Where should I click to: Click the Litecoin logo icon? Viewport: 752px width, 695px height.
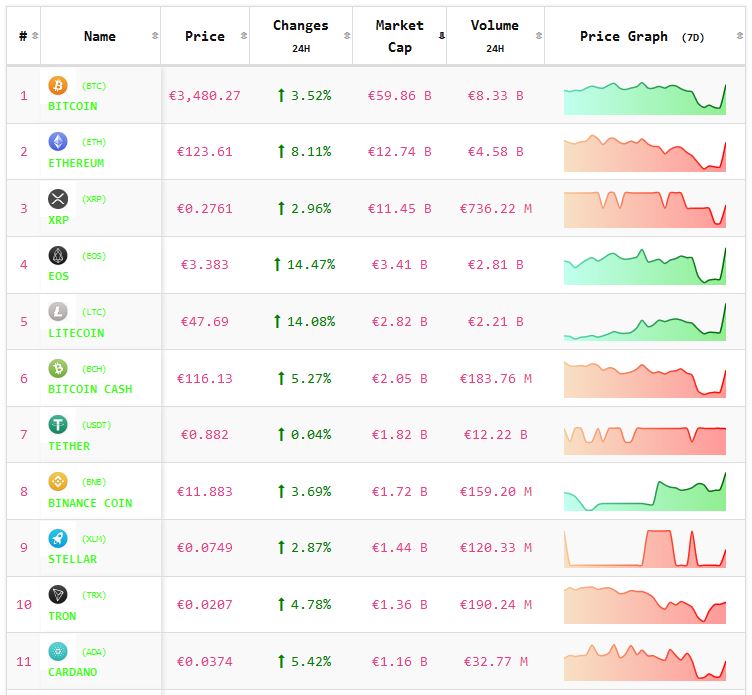[x=58, y=312]
